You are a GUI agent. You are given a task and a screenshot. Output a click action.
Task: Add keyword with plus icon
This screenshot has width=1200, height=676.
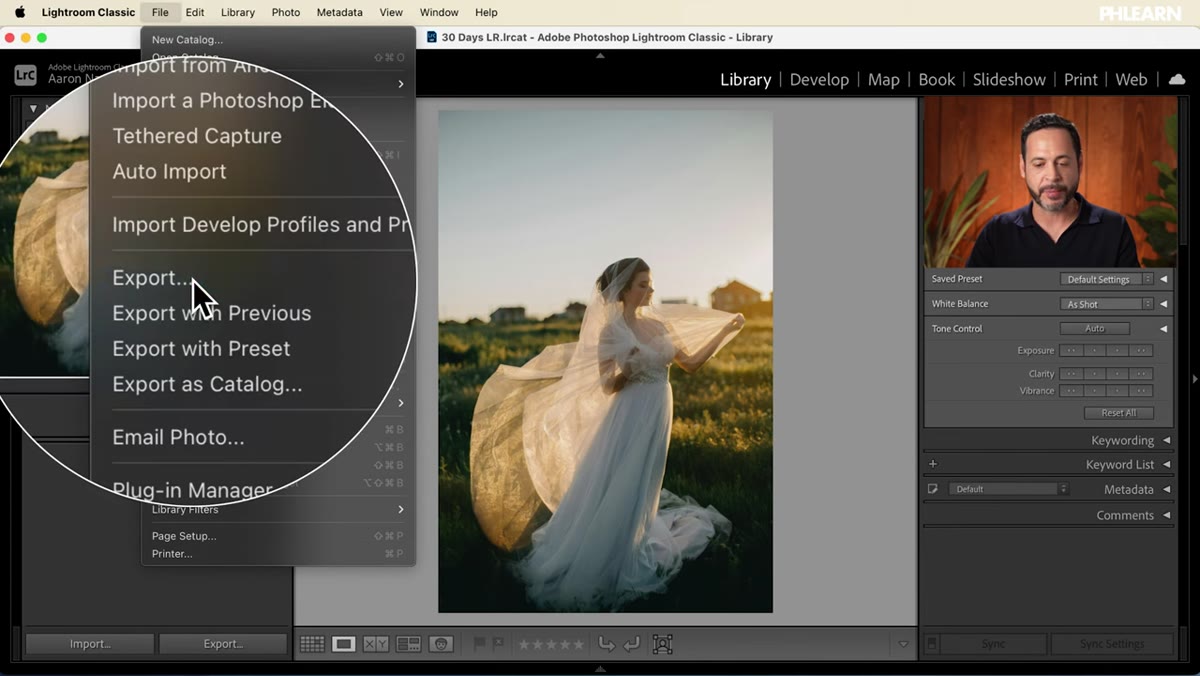[x=933, y=464]
